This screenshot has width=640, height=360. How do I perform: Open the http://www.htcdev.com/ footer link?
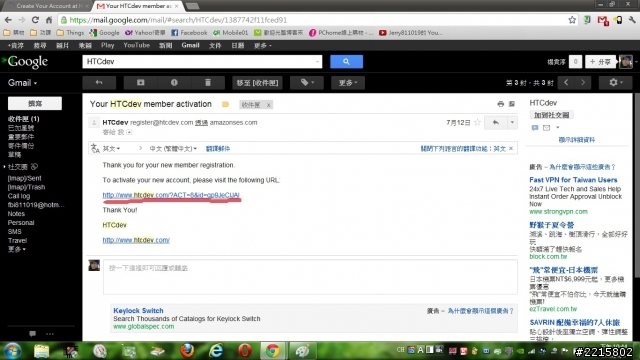(x=136, y=240)
